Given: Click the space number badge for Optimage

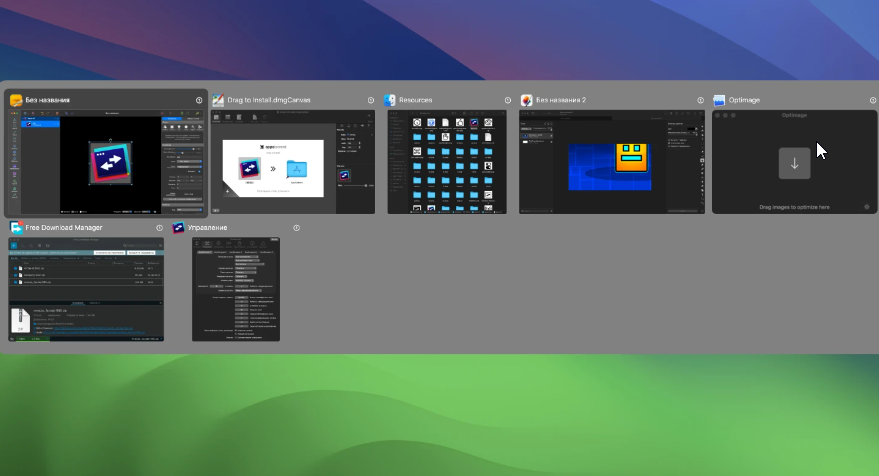Looking at the screenshot, I should coord(871,100).
